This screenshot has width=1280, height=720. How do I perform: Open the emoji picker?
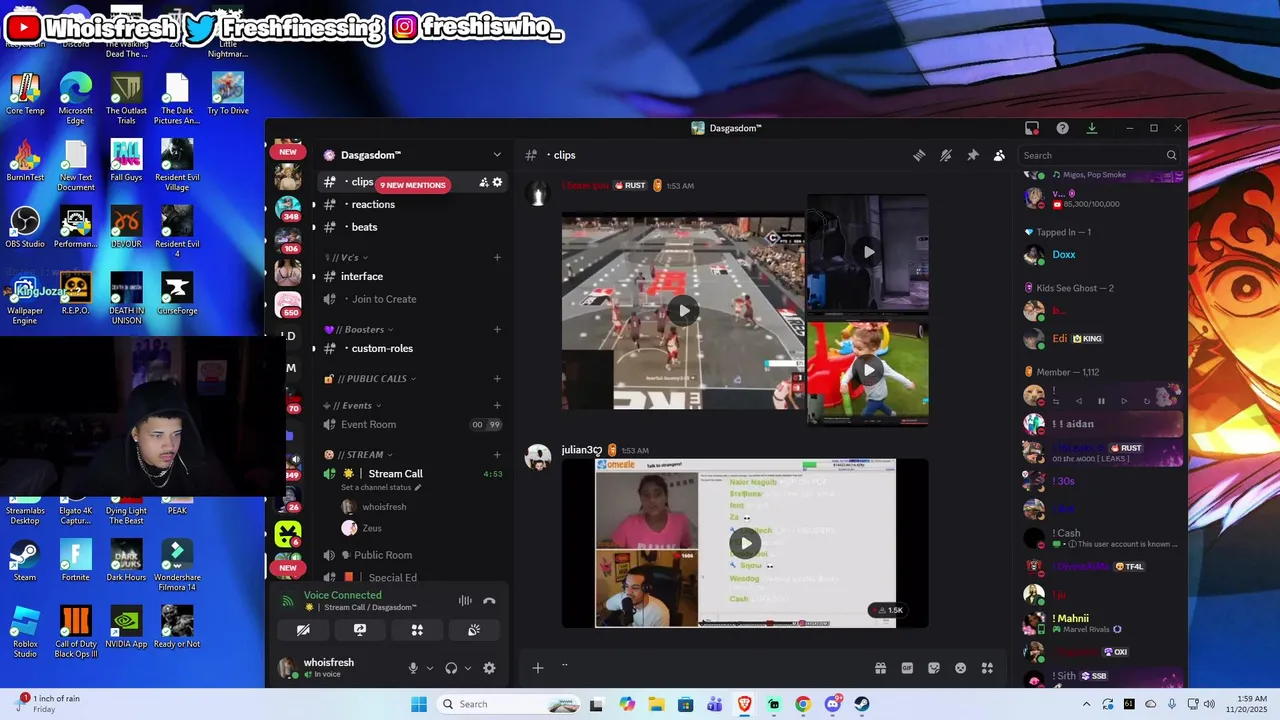(961, 668)
